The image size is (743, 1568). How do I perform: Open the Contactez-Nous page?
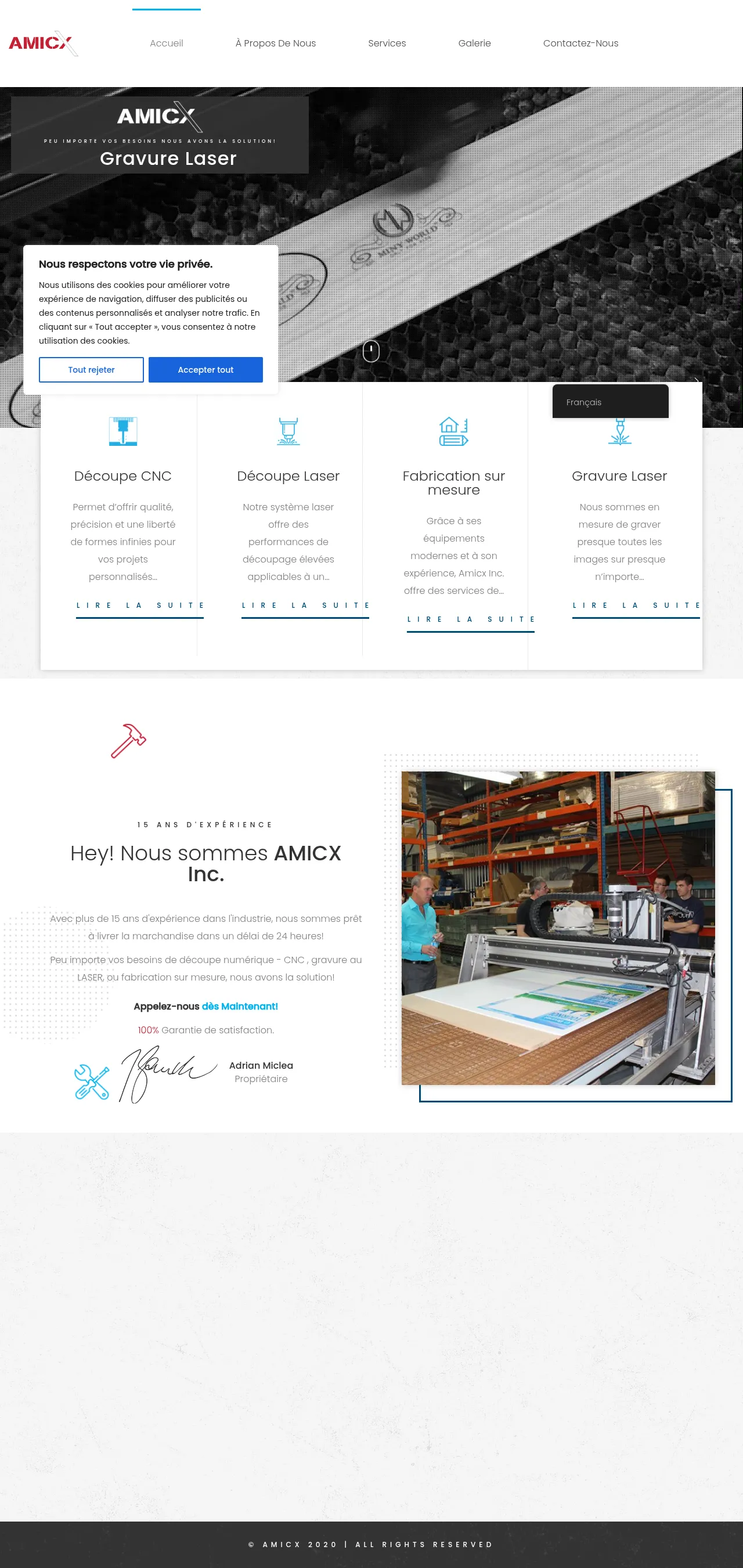[580, 43]
